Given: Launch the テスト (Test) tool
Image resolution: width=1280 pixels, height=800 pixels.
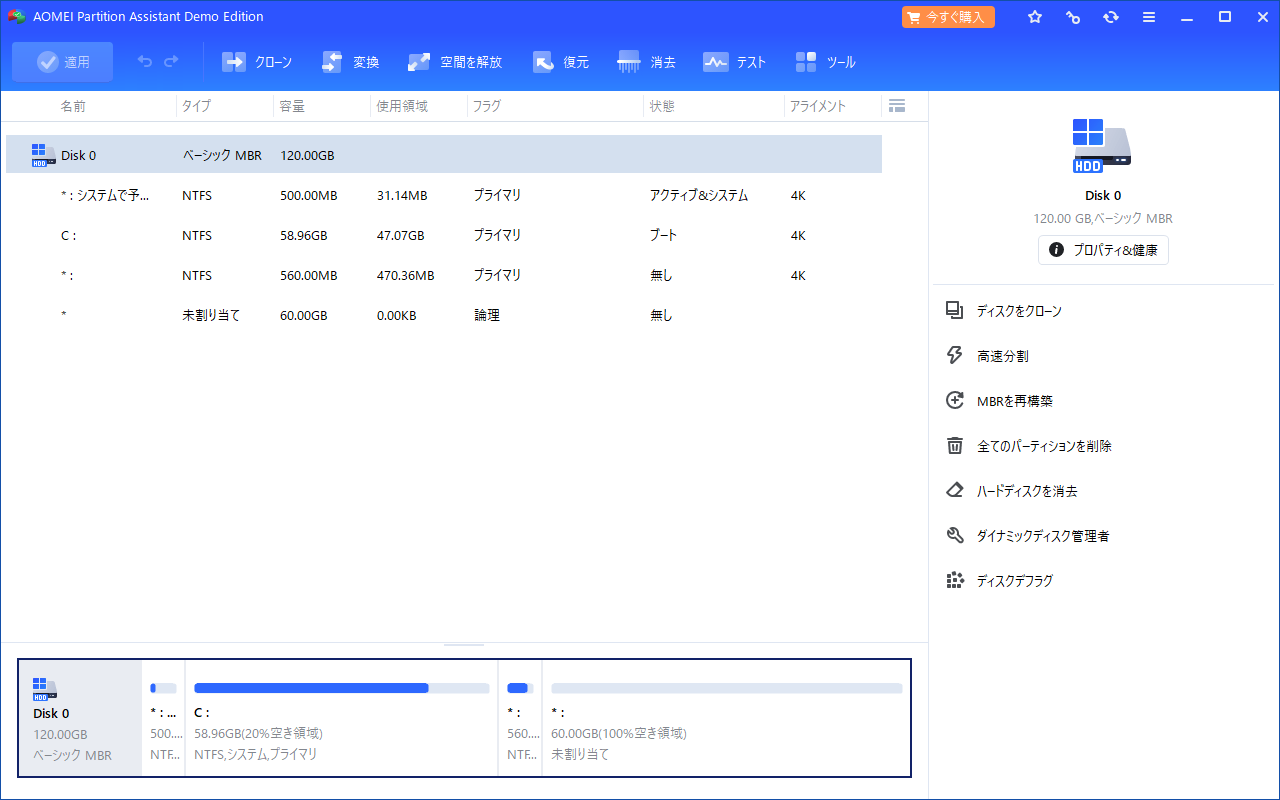Looking at the screenshot, I should pyautogui.click(x=735, y=61).
